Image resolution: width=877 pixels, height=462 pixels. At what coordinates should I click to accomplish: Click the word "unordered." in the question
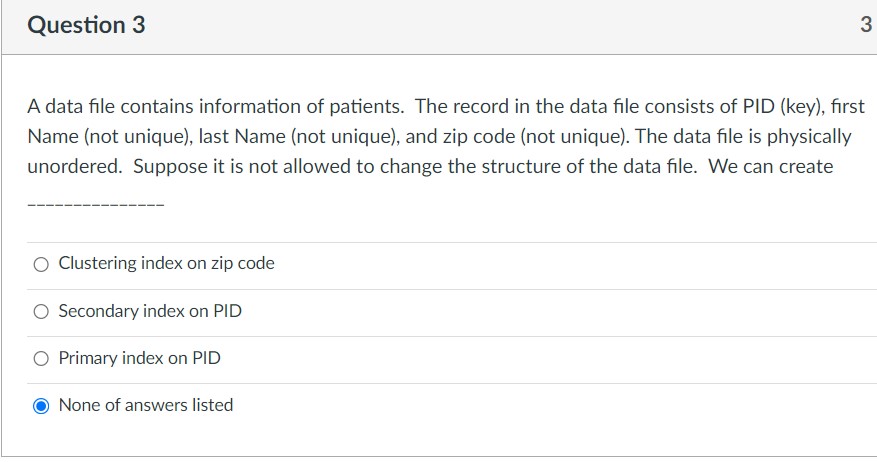74,166
